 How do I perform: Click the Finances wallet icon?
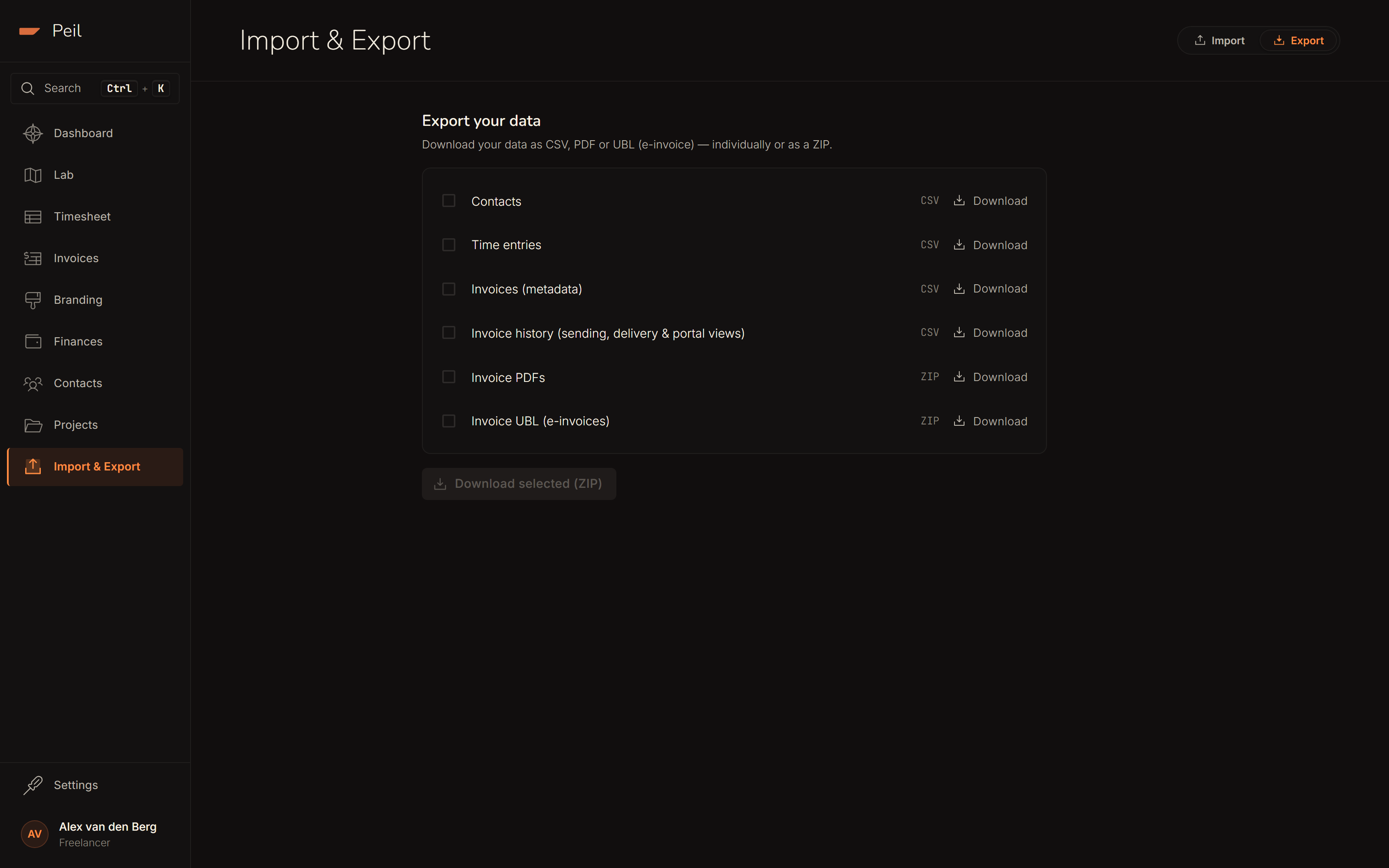[33, 342]
